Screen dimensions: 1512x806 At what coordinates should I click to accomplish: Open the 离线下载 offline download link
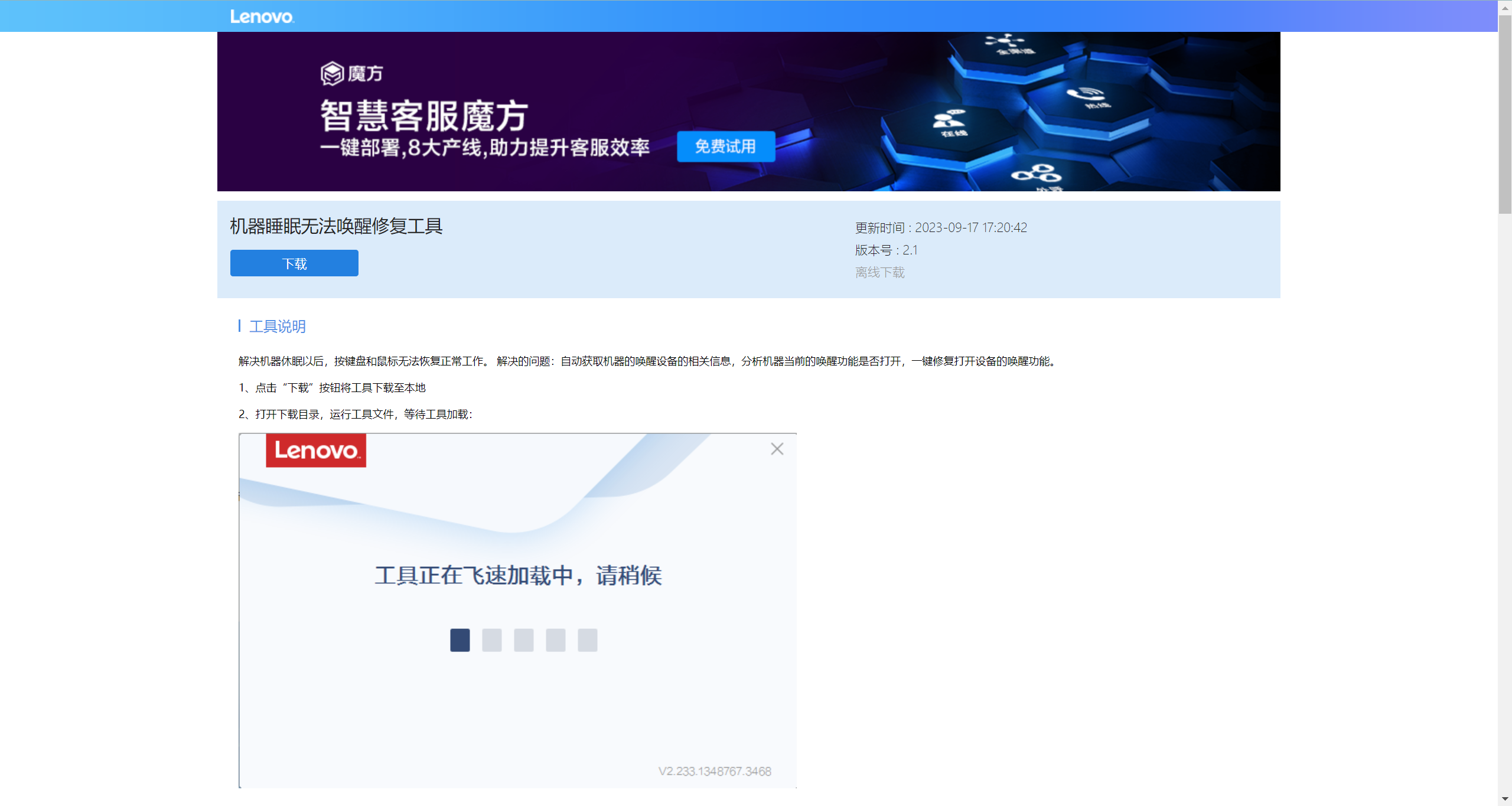pos(879,272)
